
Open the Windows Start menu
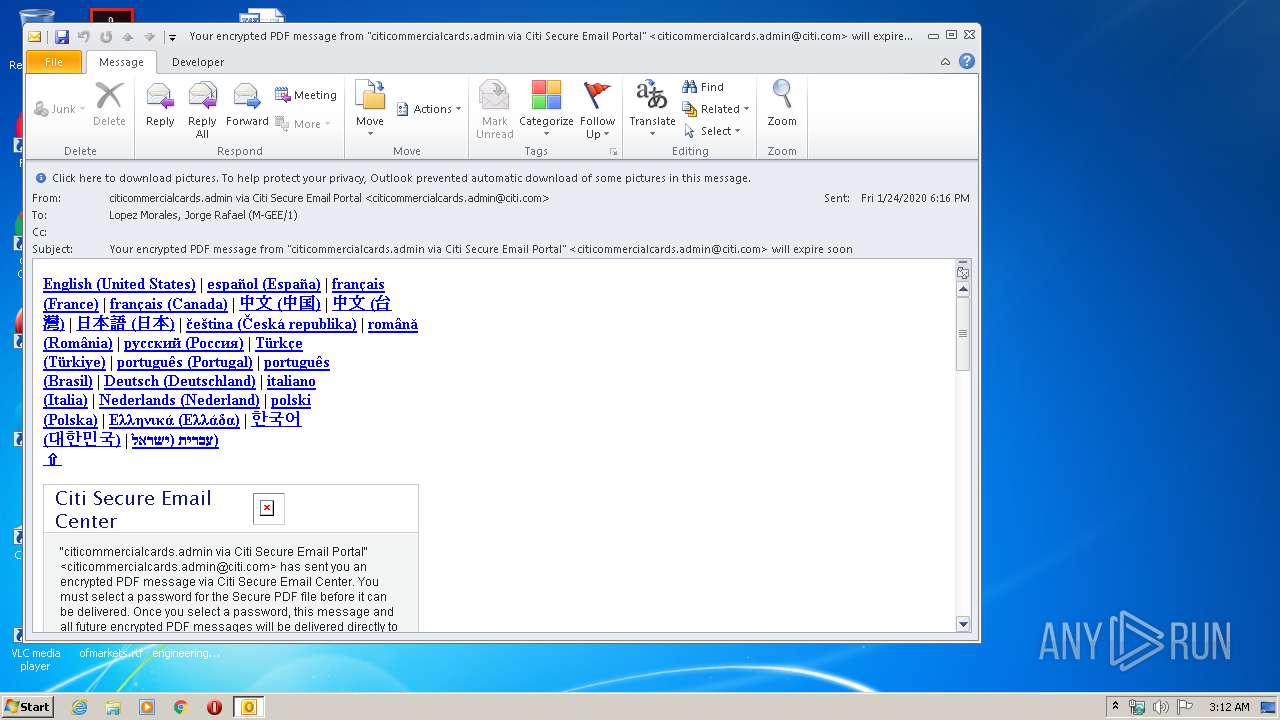[27, 707]
